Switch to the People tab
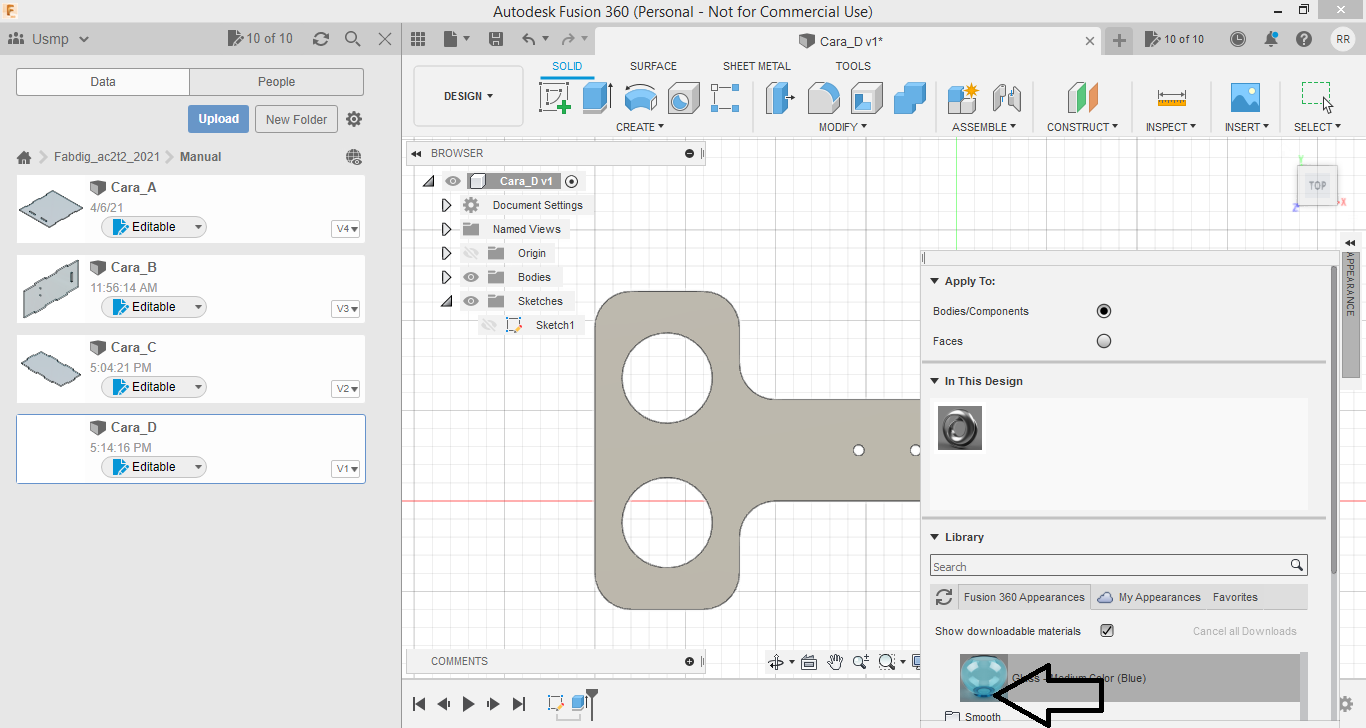The width and height of the screenshot is (1366, 728). point(276,82)
